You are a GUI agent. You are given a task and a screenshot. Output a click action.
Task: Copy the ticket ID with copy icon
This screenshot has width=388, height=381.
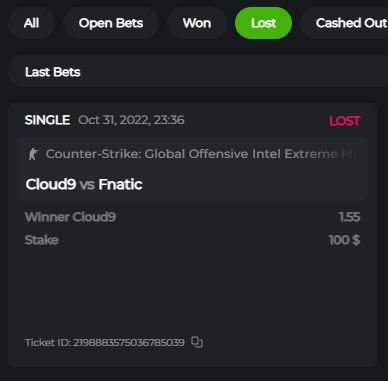click(197, 342)
